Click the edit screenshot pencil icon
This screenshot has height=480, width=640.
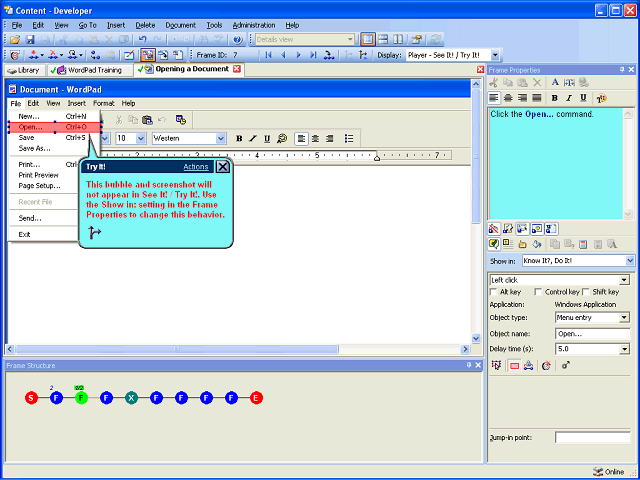(x=129, y=55)
